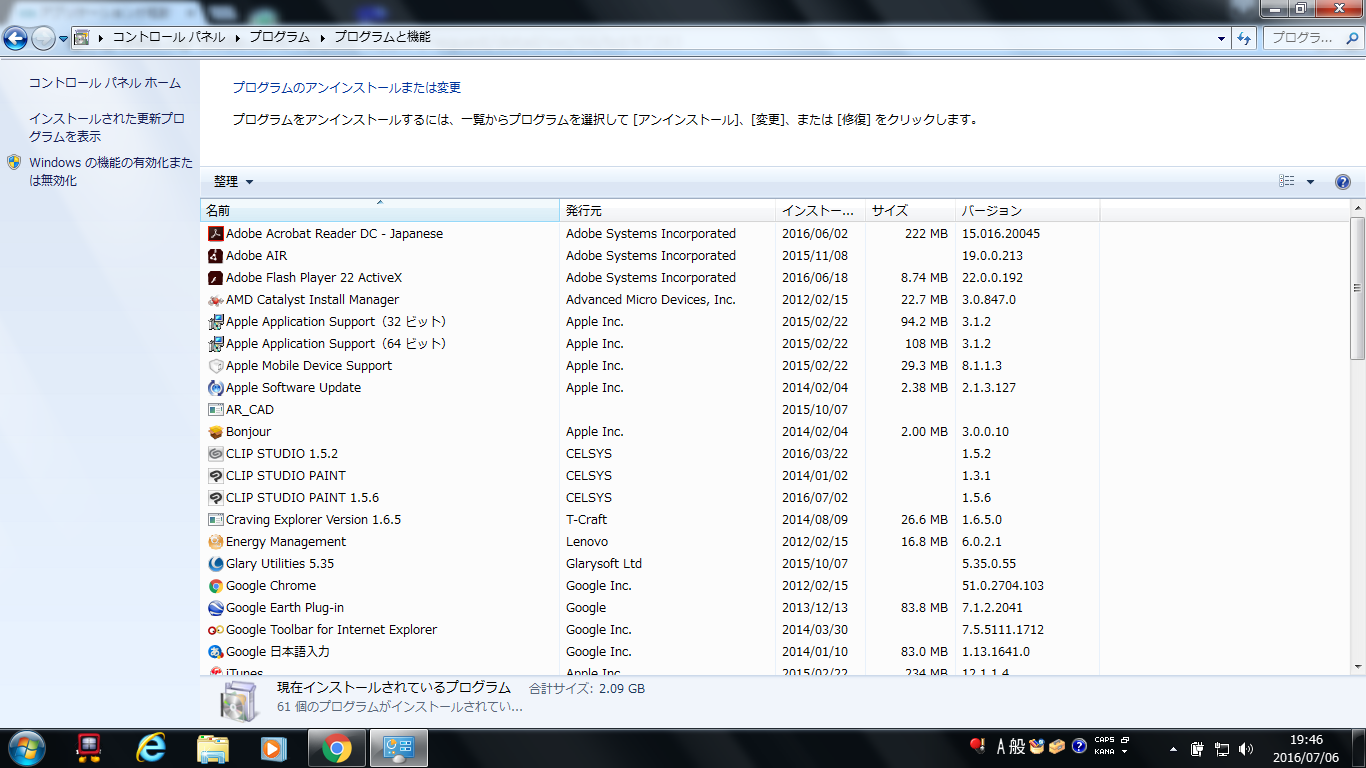Select Adobe Acrobat Reader DC icon in list

215,234
